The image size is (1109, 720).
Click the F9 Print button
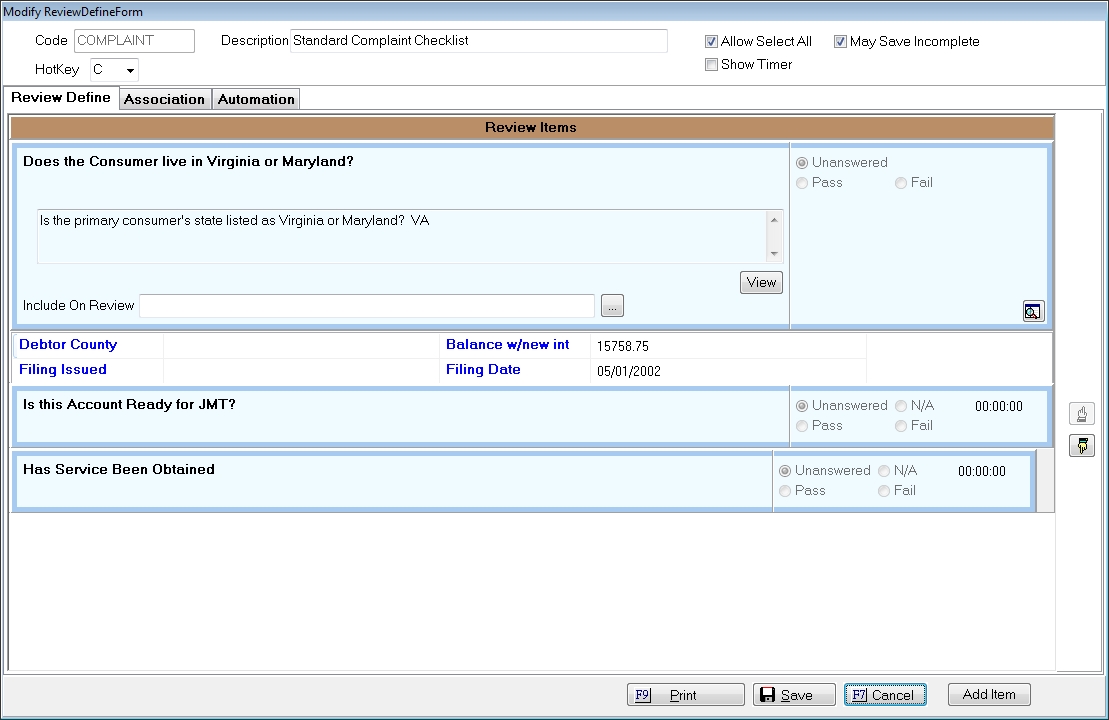pos(685,695)
